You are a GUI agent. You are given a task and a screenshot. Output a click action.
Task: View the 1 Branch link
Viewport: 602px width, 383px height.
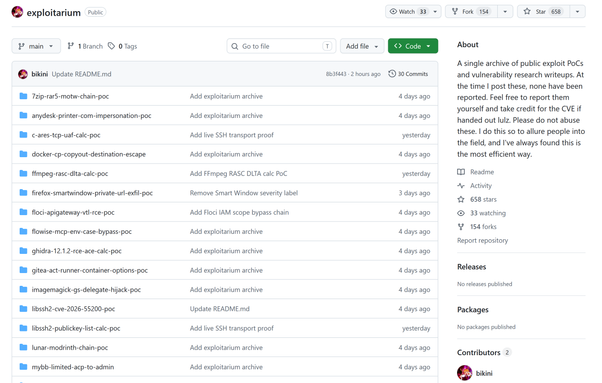coord(85,46)
